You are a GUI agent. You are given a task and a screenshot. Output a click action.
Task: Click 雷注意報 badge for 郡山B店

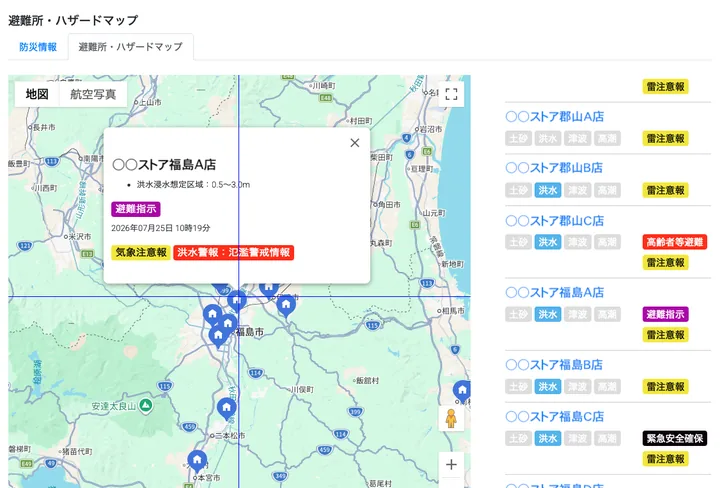(x=665, y=190)
